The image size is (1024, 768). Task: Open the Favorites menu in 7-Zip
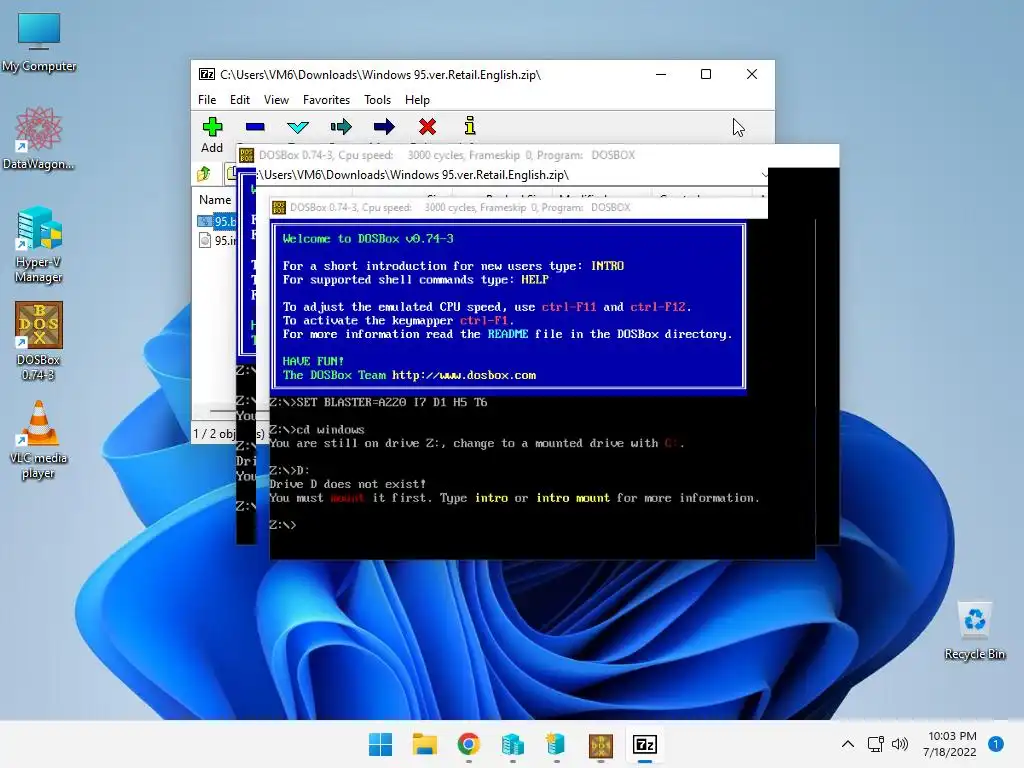point(327,100)
